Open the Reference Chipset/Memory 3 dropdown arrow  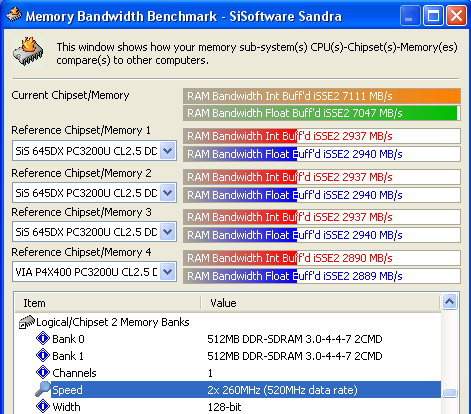[168, 231]
